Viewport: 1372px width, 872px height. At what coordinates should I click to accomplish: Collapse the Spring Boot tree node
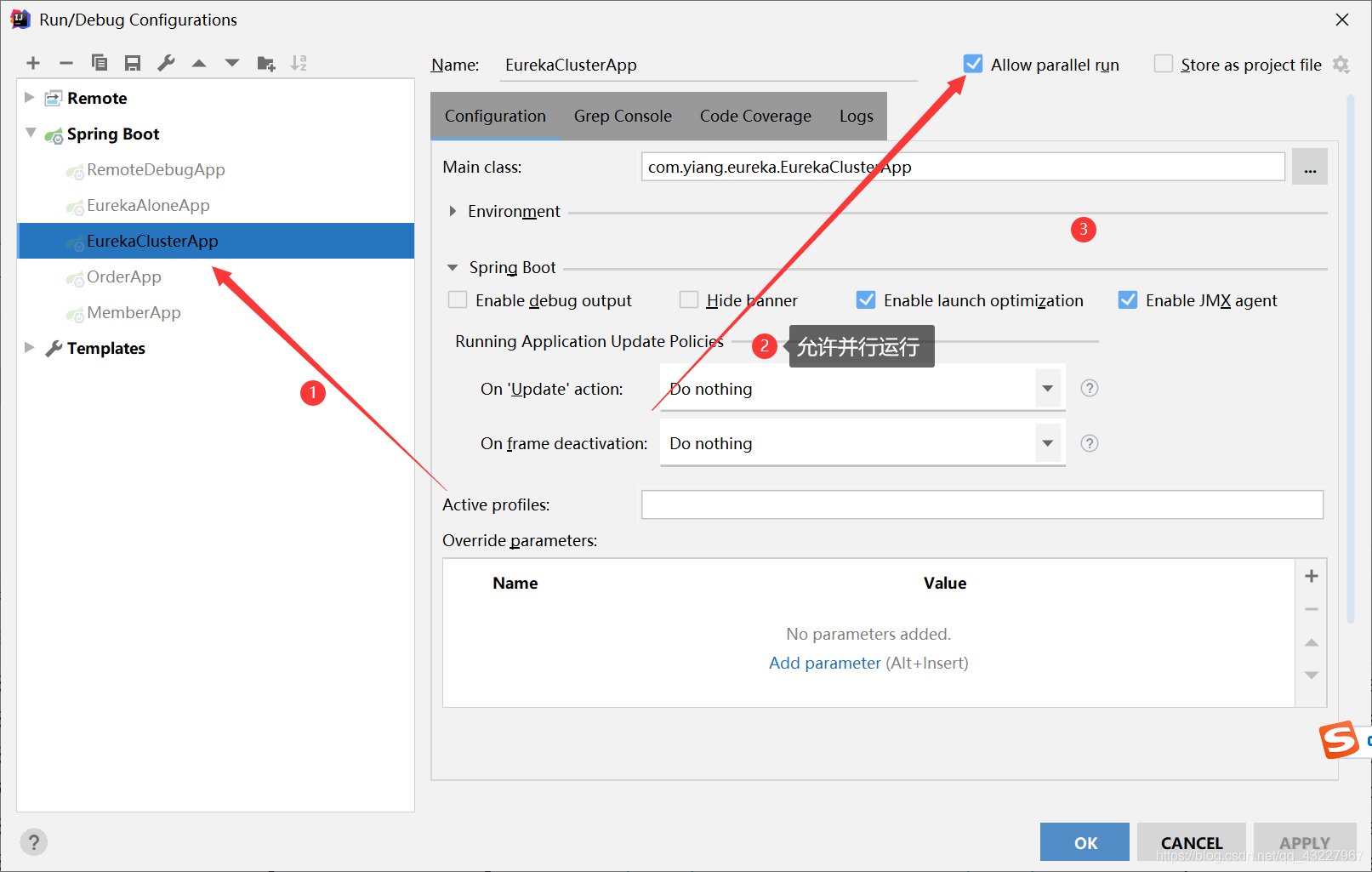click(x=31, y=133)
